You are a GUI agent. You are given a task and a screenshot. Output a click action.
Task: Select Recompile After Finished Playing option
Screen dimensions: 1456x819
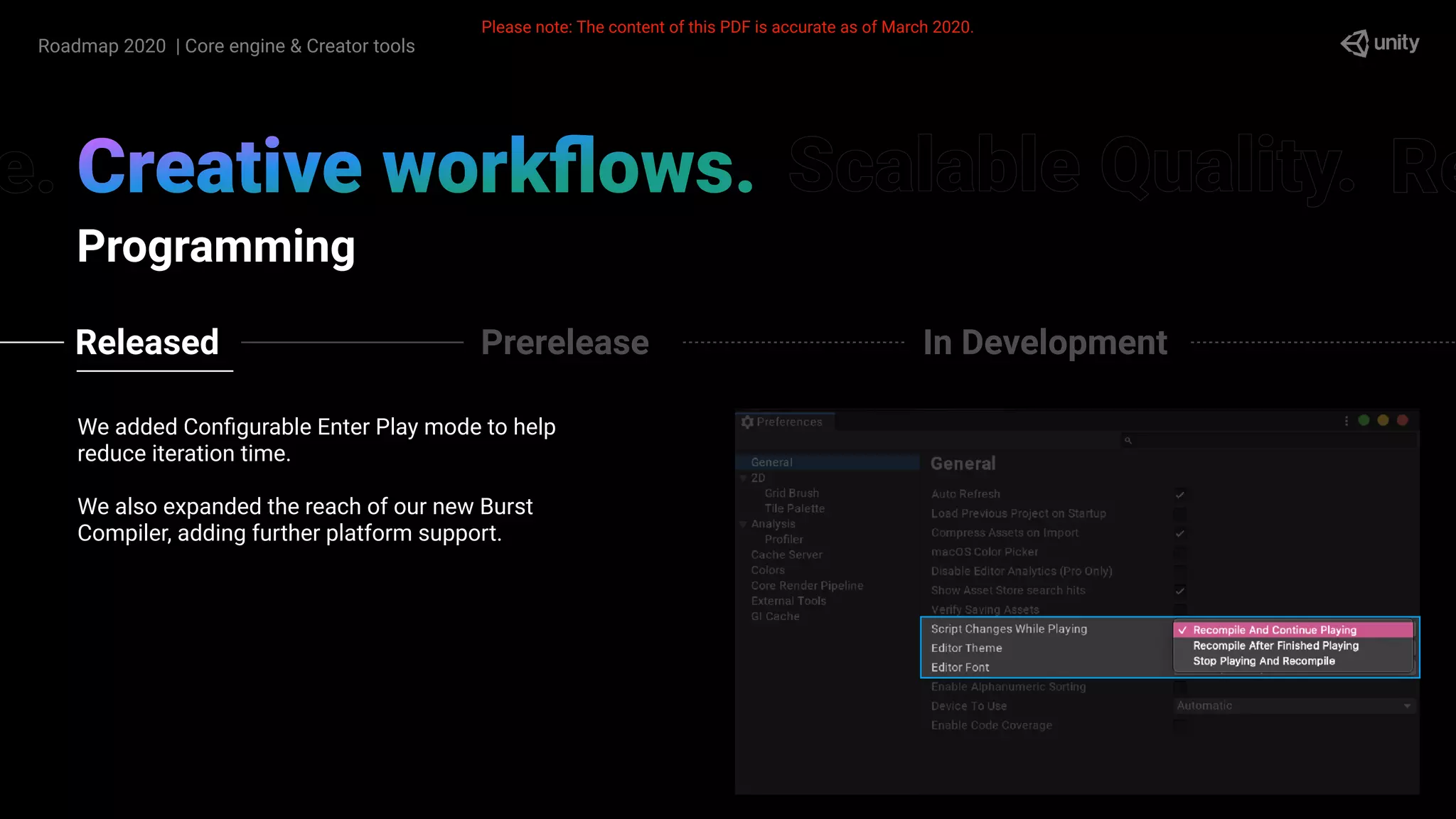[1292, 646]
